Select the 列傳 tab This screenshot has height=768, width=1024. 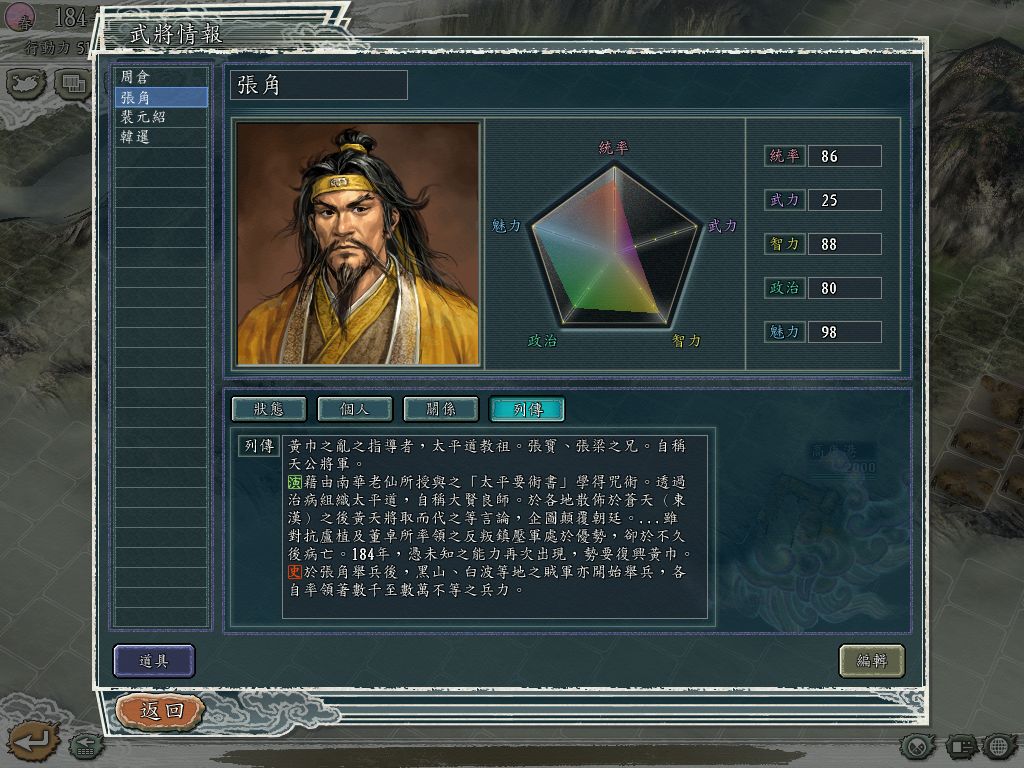tap(527, 409)
